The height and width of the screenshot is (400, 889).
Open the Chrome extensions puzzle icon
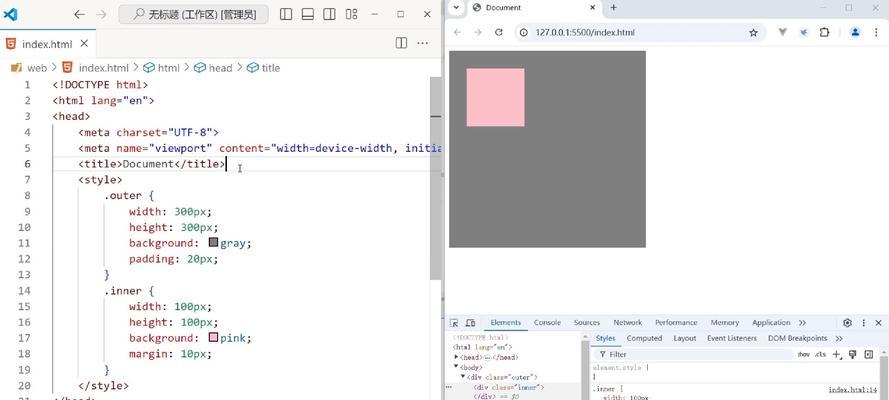coord(824,32)
